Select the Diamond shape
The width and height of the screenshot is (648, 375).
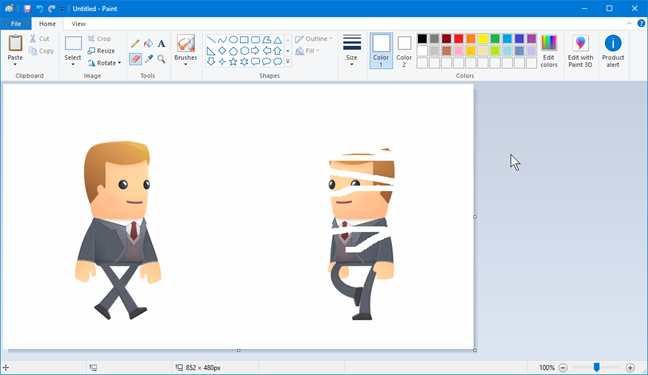pyautogui.click(x=222, y=51)
